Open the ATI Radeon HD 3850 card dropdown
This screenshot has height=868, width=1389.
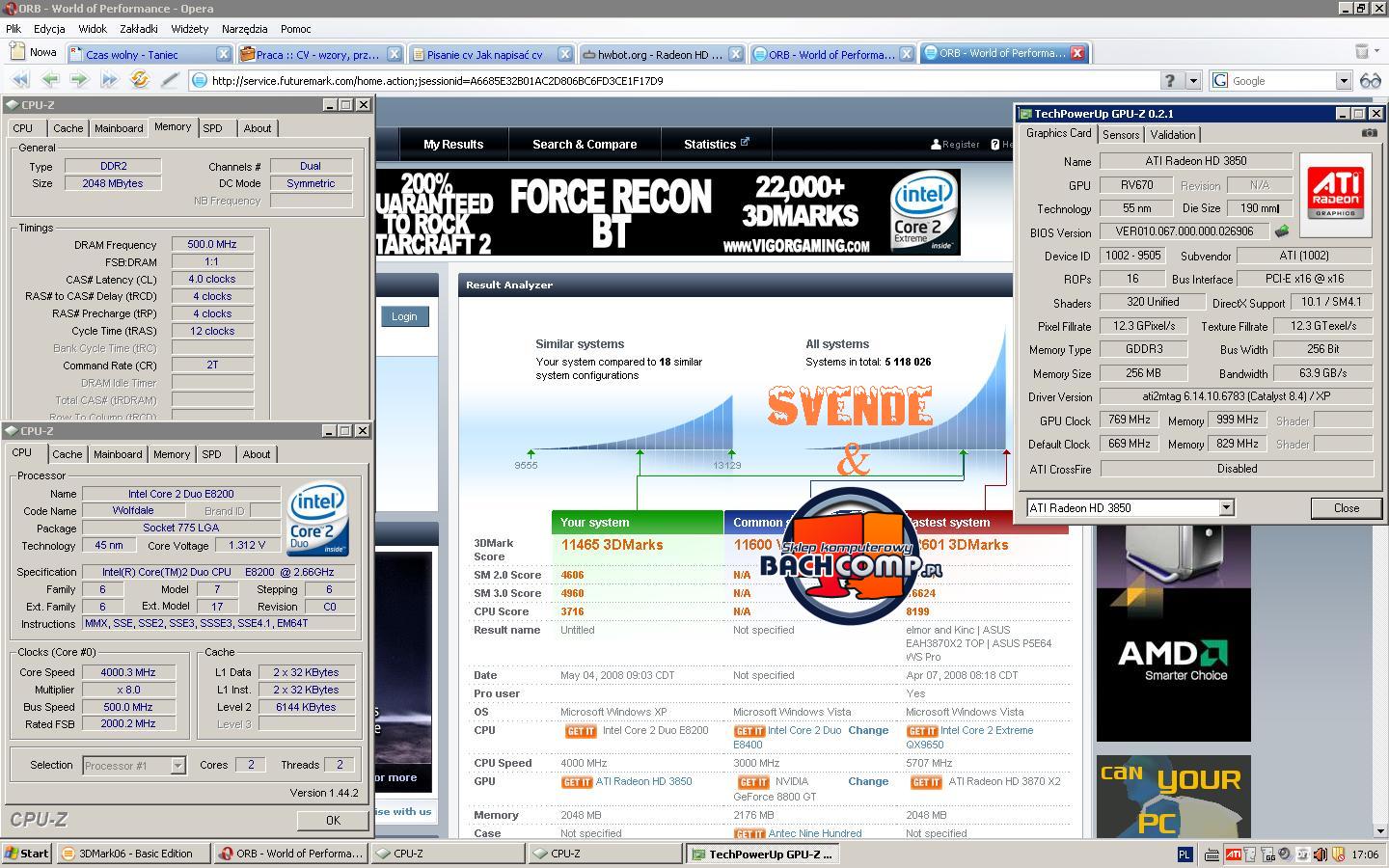pos(1226,508)
